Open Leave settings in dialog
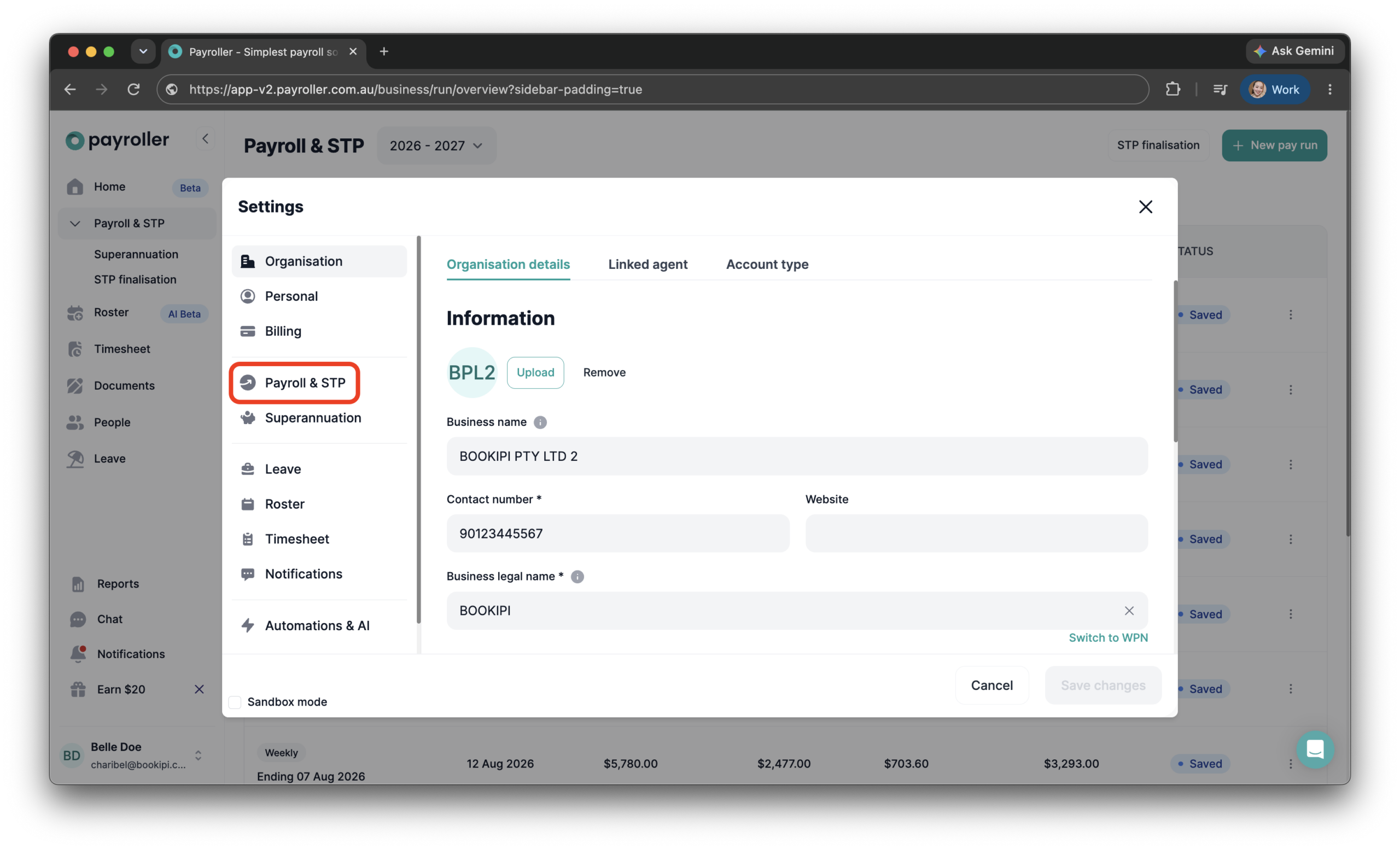This screenshot has width=1400, height=850. (x=319, y=469)
